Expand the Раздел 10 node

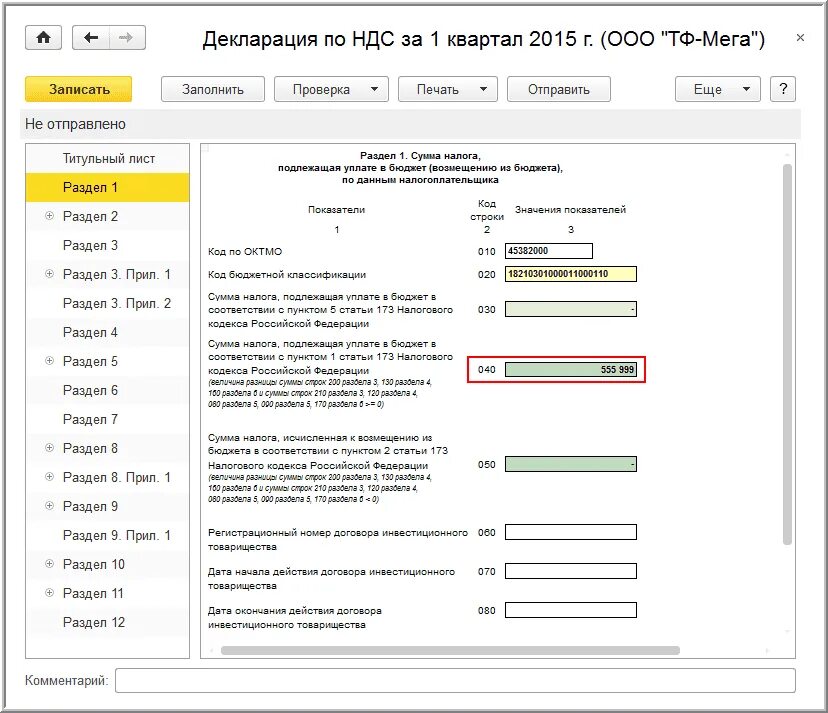pos(49,564)
